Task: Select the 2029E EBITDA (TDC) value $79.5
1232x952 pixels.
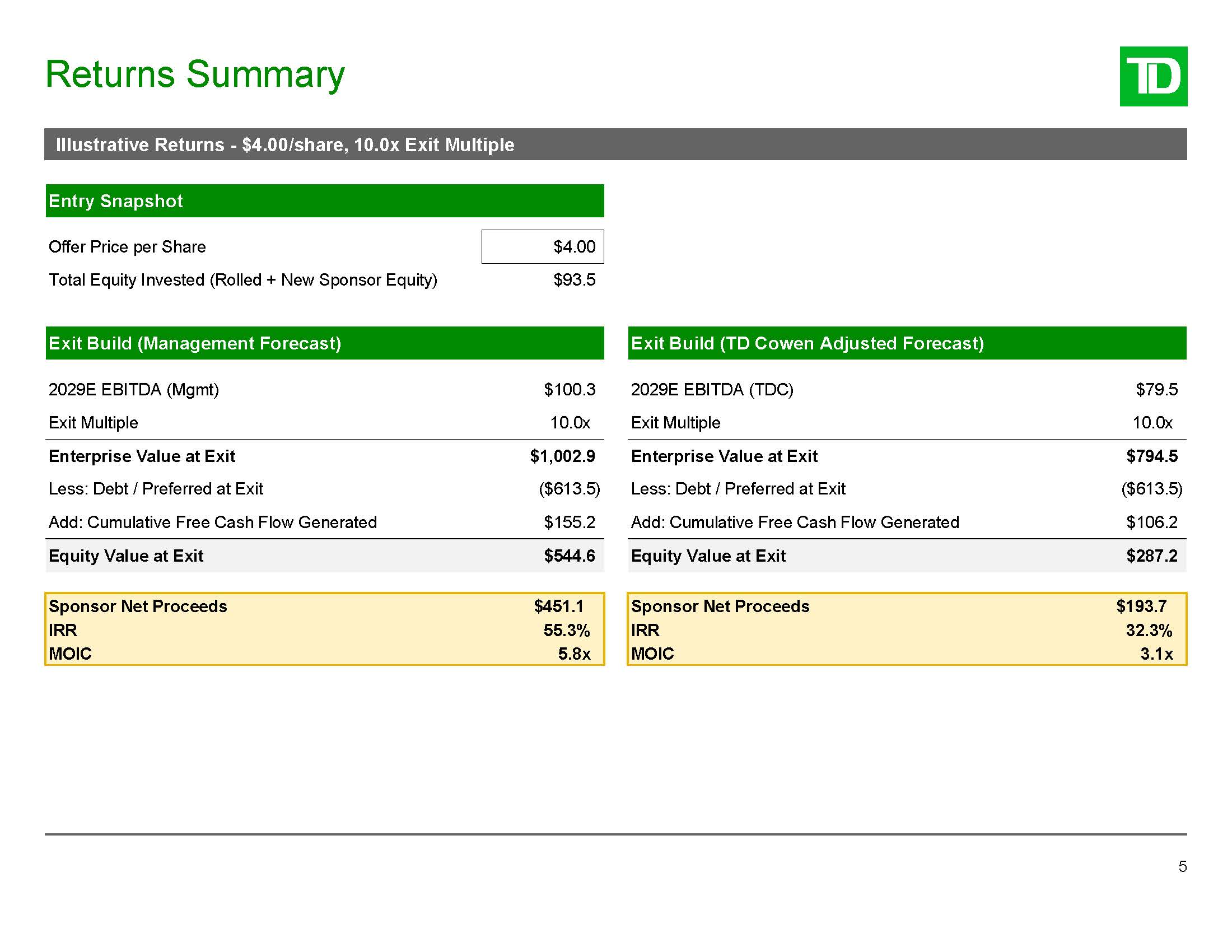Action: pos(1156,390)
